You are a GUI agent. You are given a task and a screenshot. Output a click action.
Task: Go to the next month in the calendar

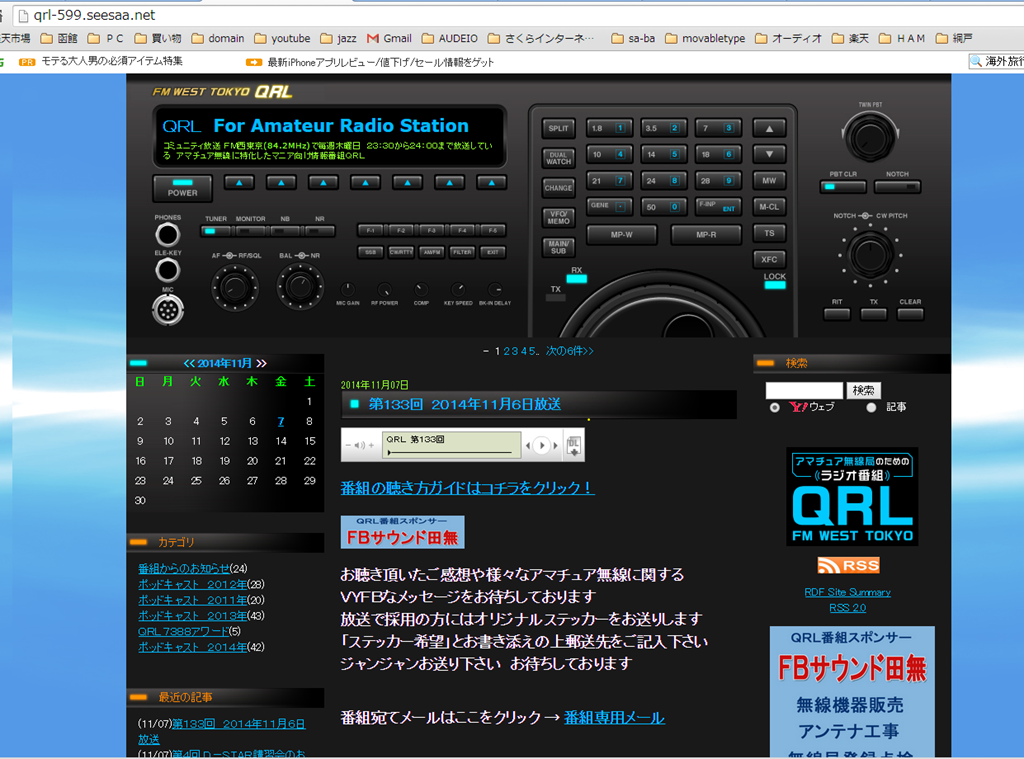[261, 363]
